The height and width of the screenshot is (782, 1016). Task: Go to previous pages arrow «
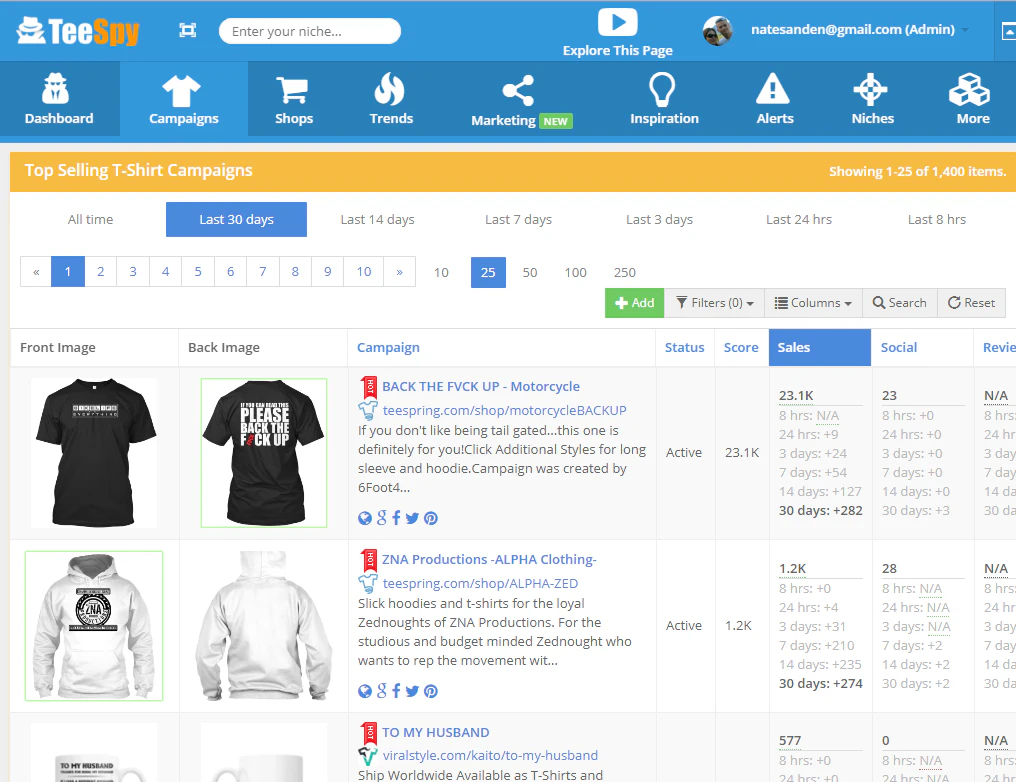(x=36, y=271)
